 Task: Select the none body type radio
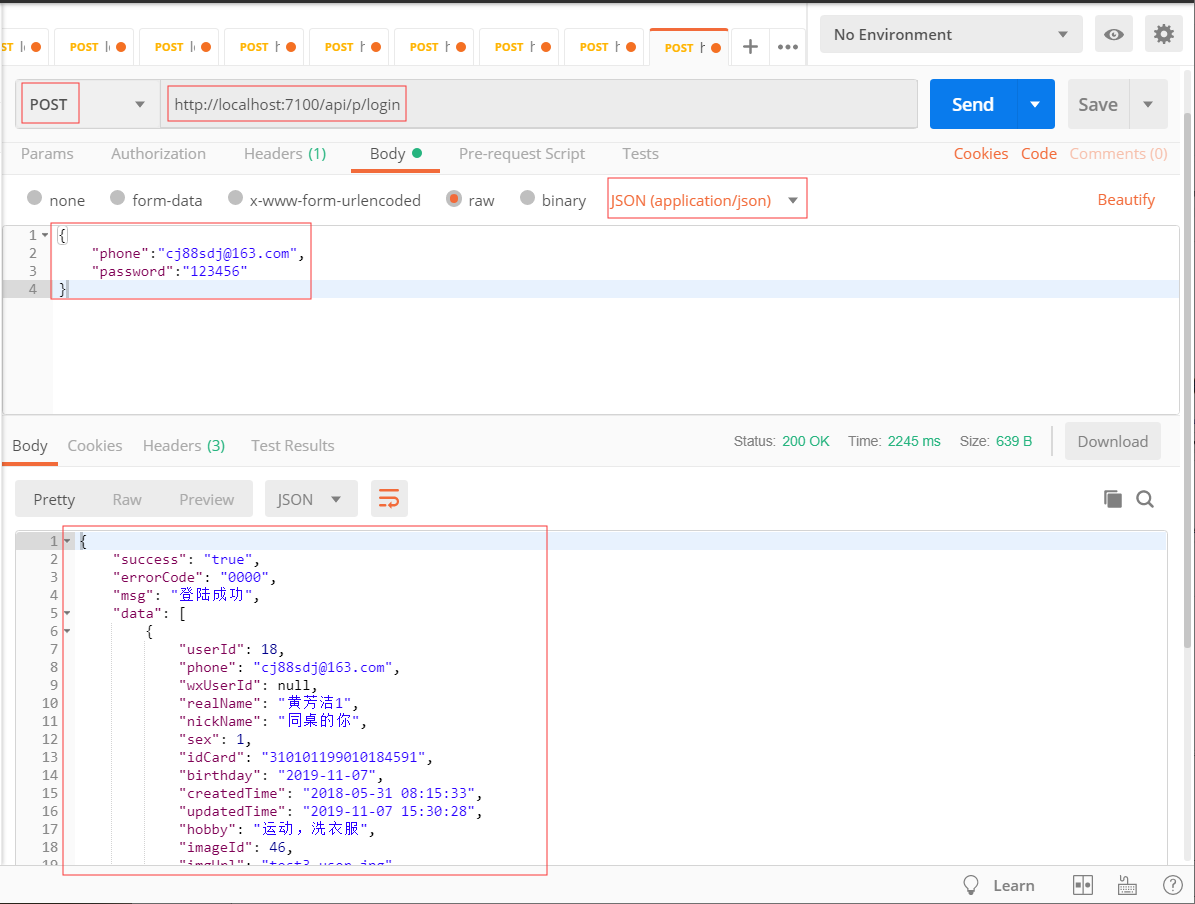point(34,198)
